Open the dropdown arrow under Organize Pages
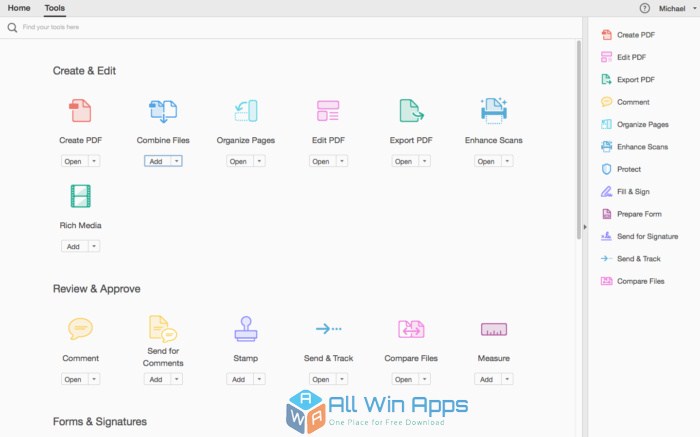700x437 pixels. click(x=259, y=161)
